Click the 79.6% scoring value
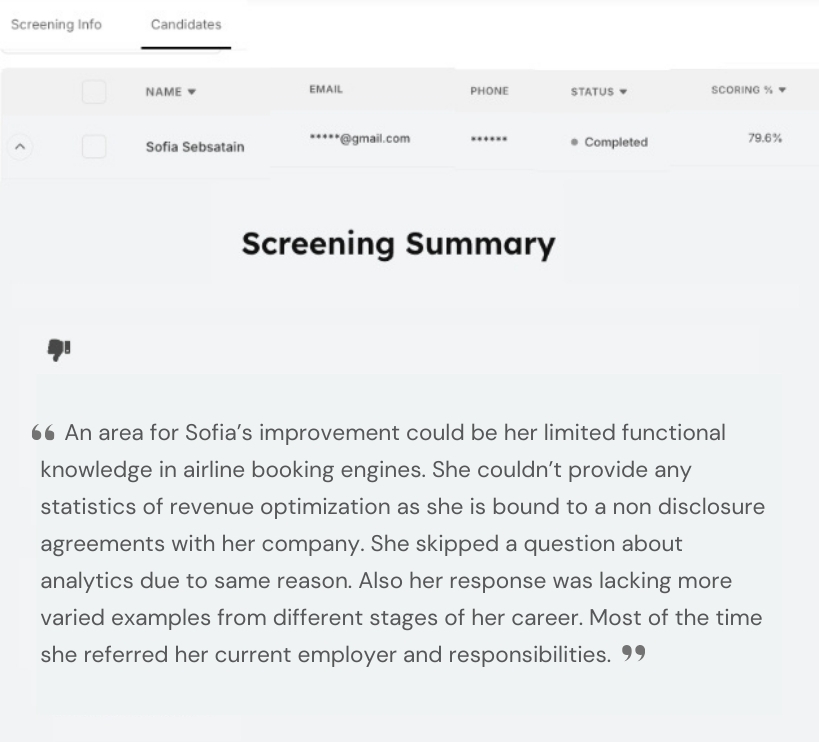 click(765, 138)
